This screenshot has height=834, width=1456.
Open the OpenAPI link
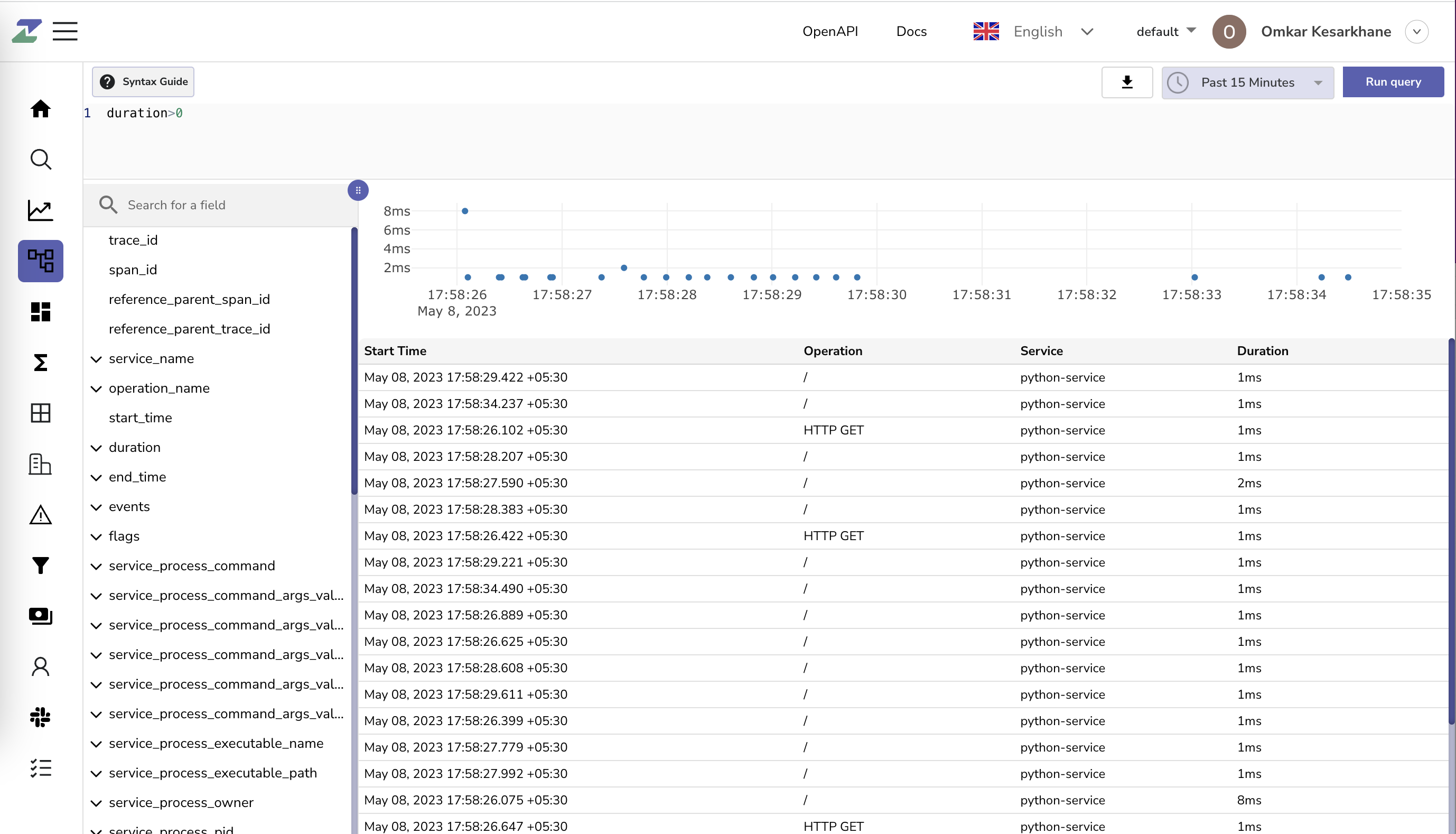(830, 32)
